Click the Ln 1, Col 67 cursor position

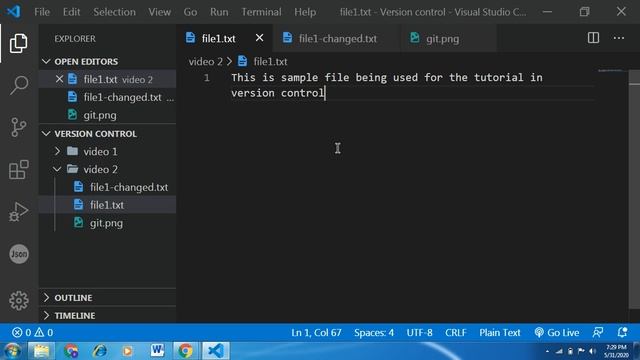tap(316, 332)
